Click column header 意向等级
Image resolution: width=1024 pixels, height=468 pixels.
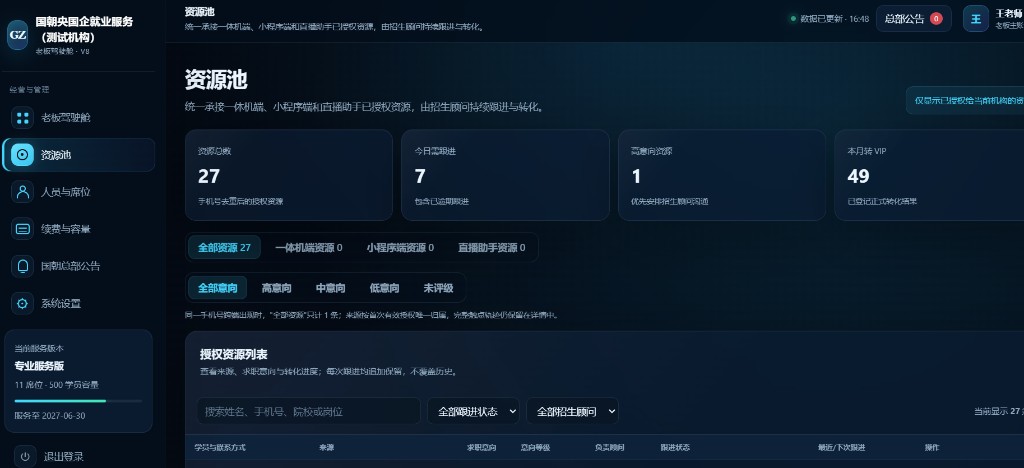click(536, 448)
